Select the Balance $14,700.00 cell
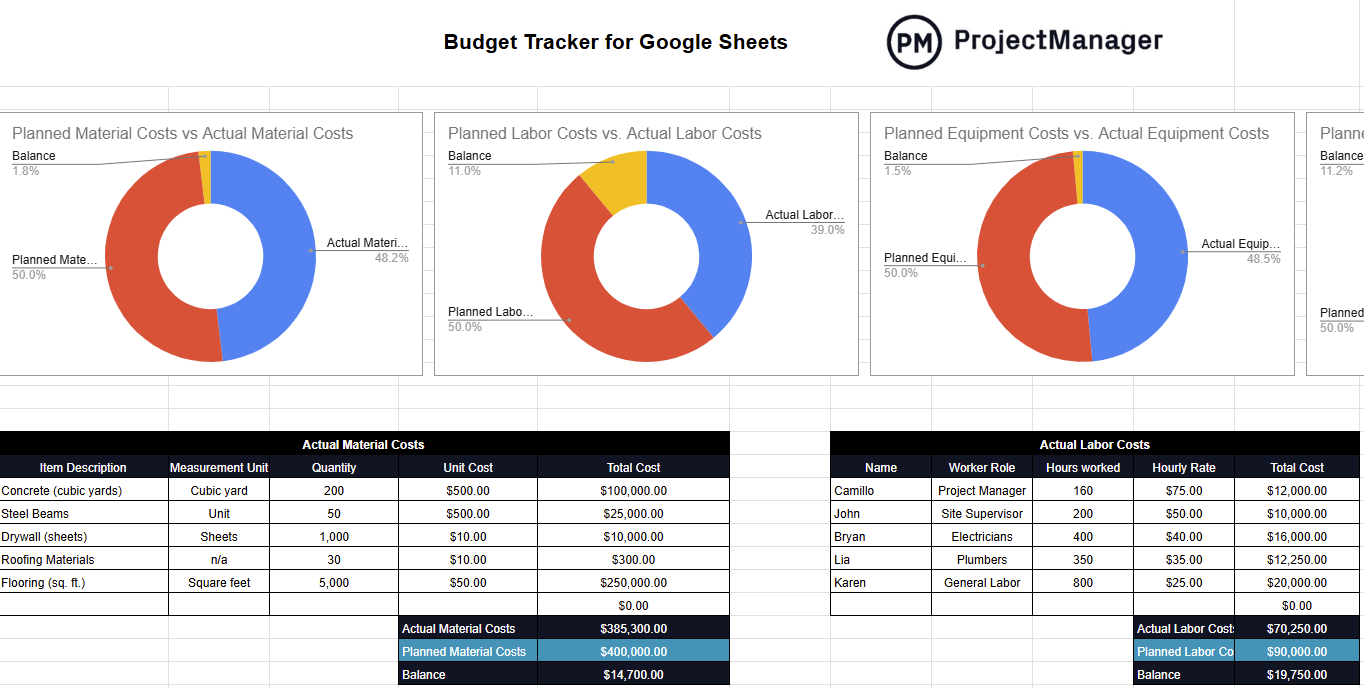The width and height of the screenshot is (1364, 688). [633, 674]
